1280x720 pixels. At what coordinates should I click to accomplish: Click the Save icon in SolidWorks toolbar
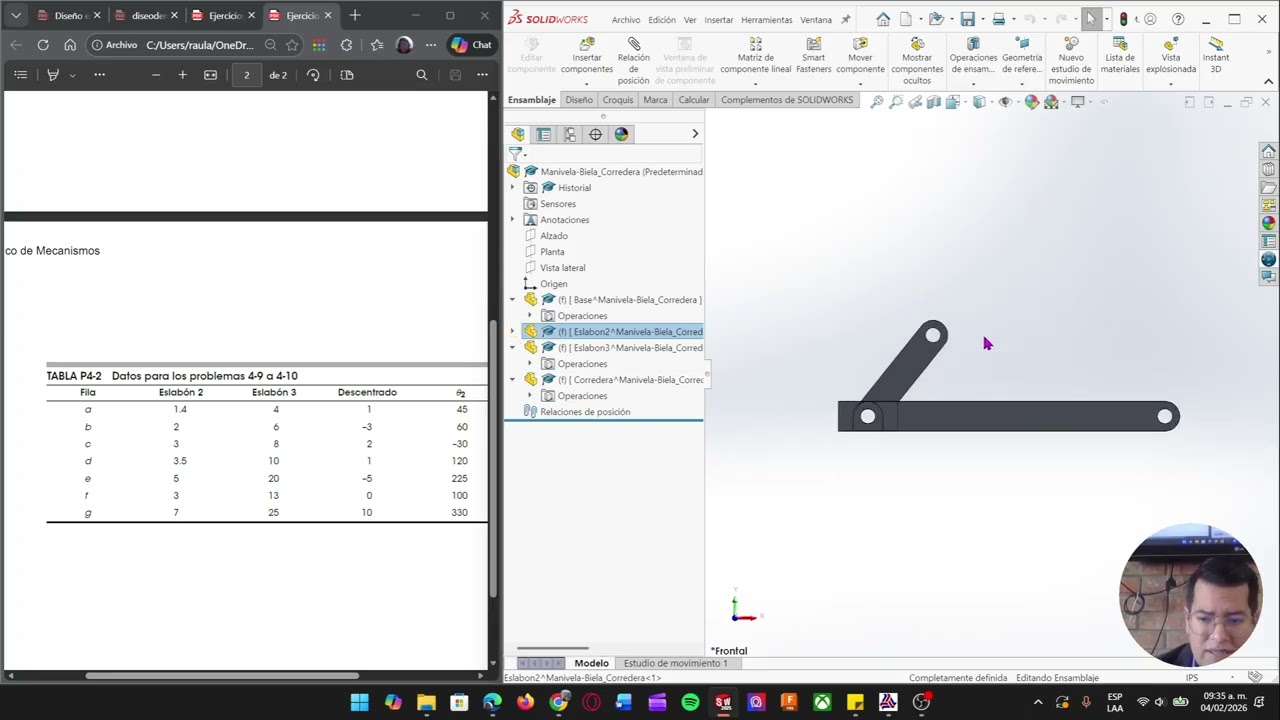tap(967, 19)
